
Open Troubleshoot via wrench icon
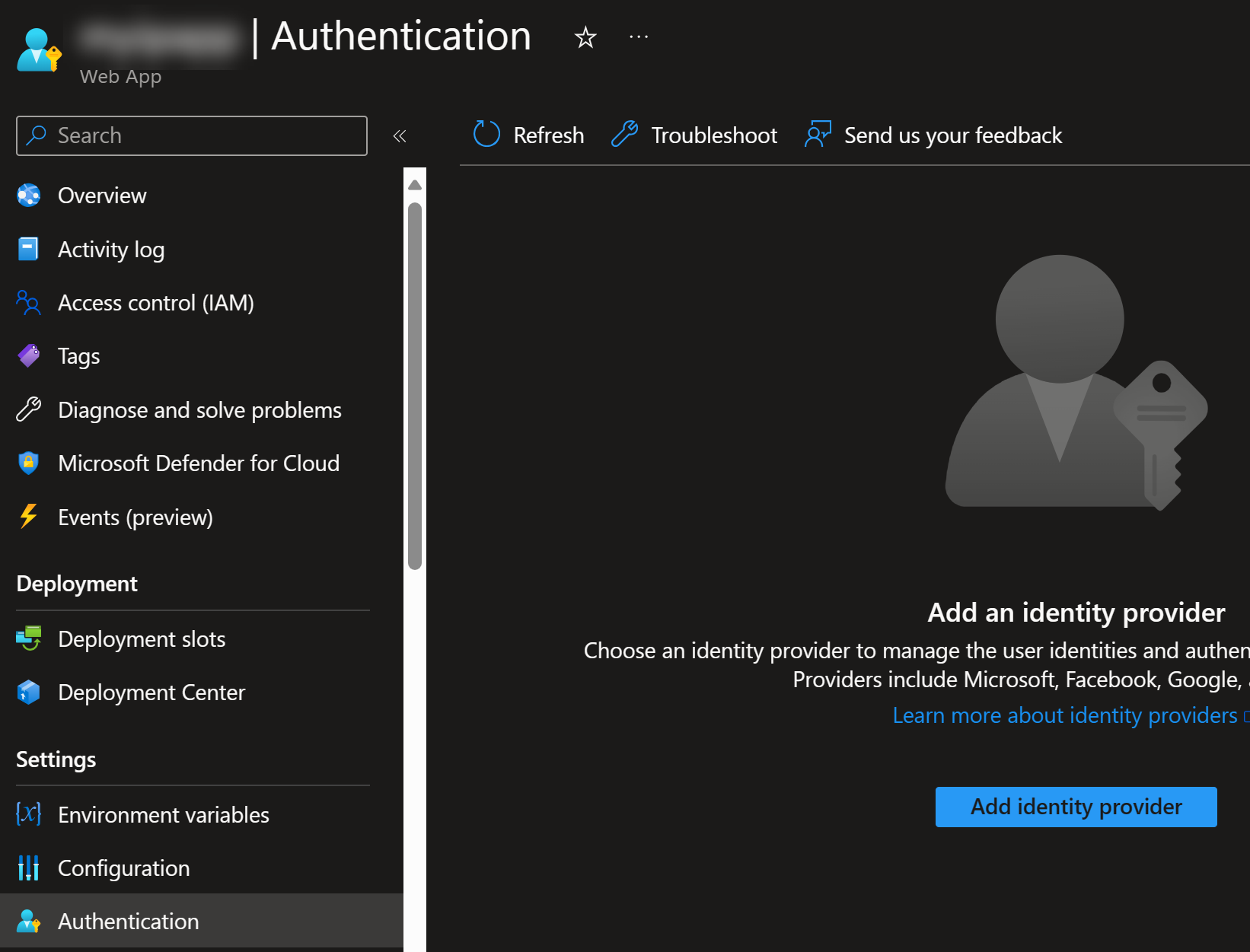pyautogui.click(x=624, y=134)
